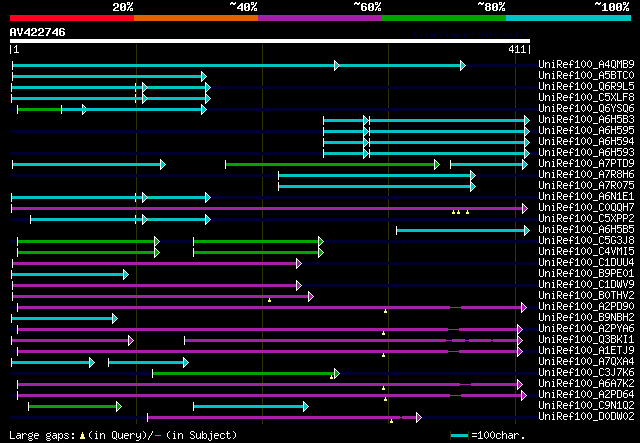Click the purple alignment bar in the D0DW02 row
This screenshot has width=640, height=443.
[284, 418]
